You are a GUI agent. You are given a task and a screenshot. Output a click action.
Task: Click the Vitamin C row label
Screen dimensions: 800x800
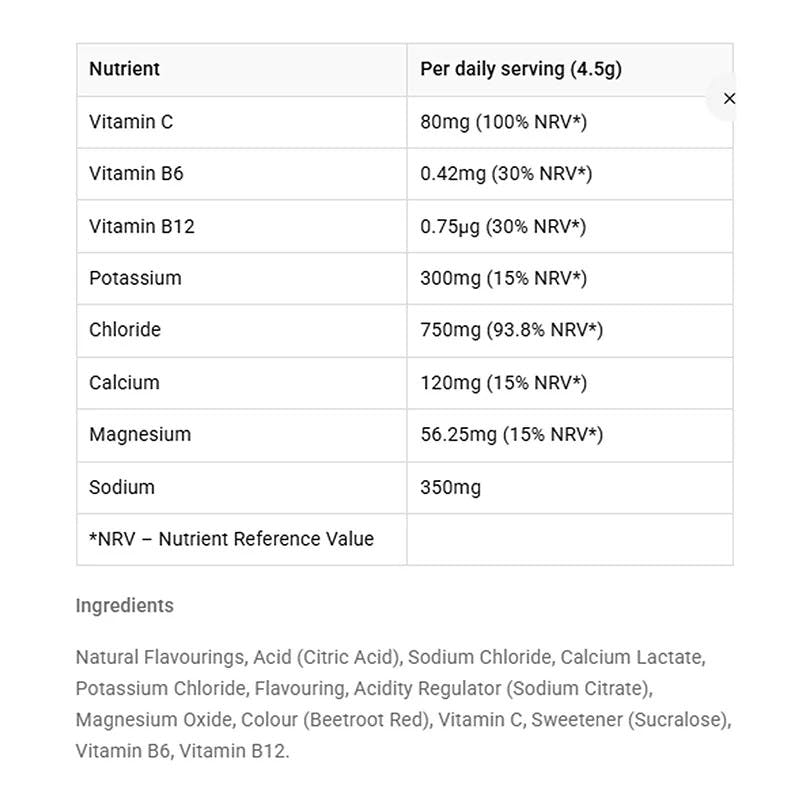[131, 122]
